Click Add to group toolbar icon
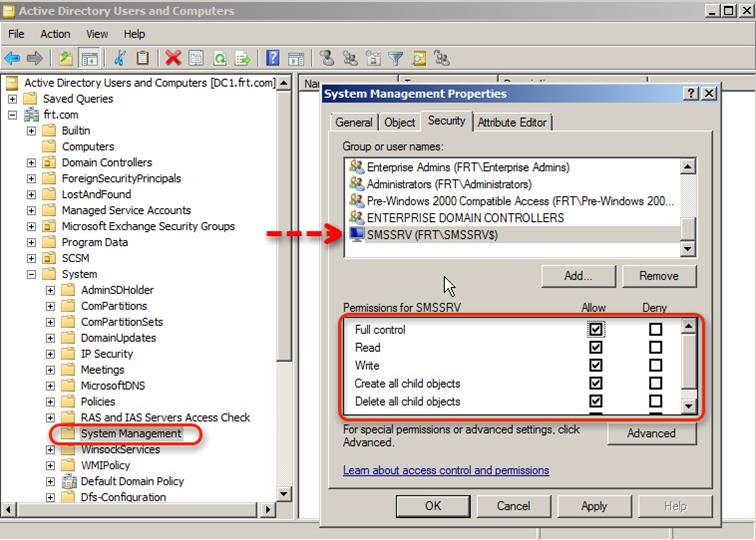This screenshot has height=540, width=756. 441,58
